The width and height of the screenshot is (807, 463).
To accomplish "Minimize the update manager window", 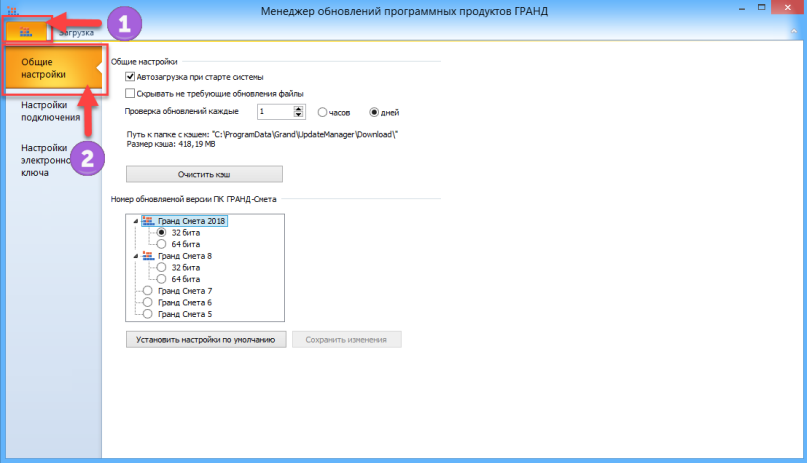I will [x=742, y=9].
